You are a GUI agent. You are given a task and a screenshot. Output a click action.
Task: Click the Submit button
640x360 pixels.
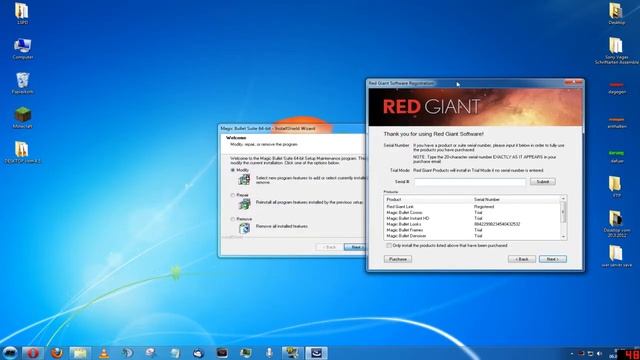pos(542,182)
